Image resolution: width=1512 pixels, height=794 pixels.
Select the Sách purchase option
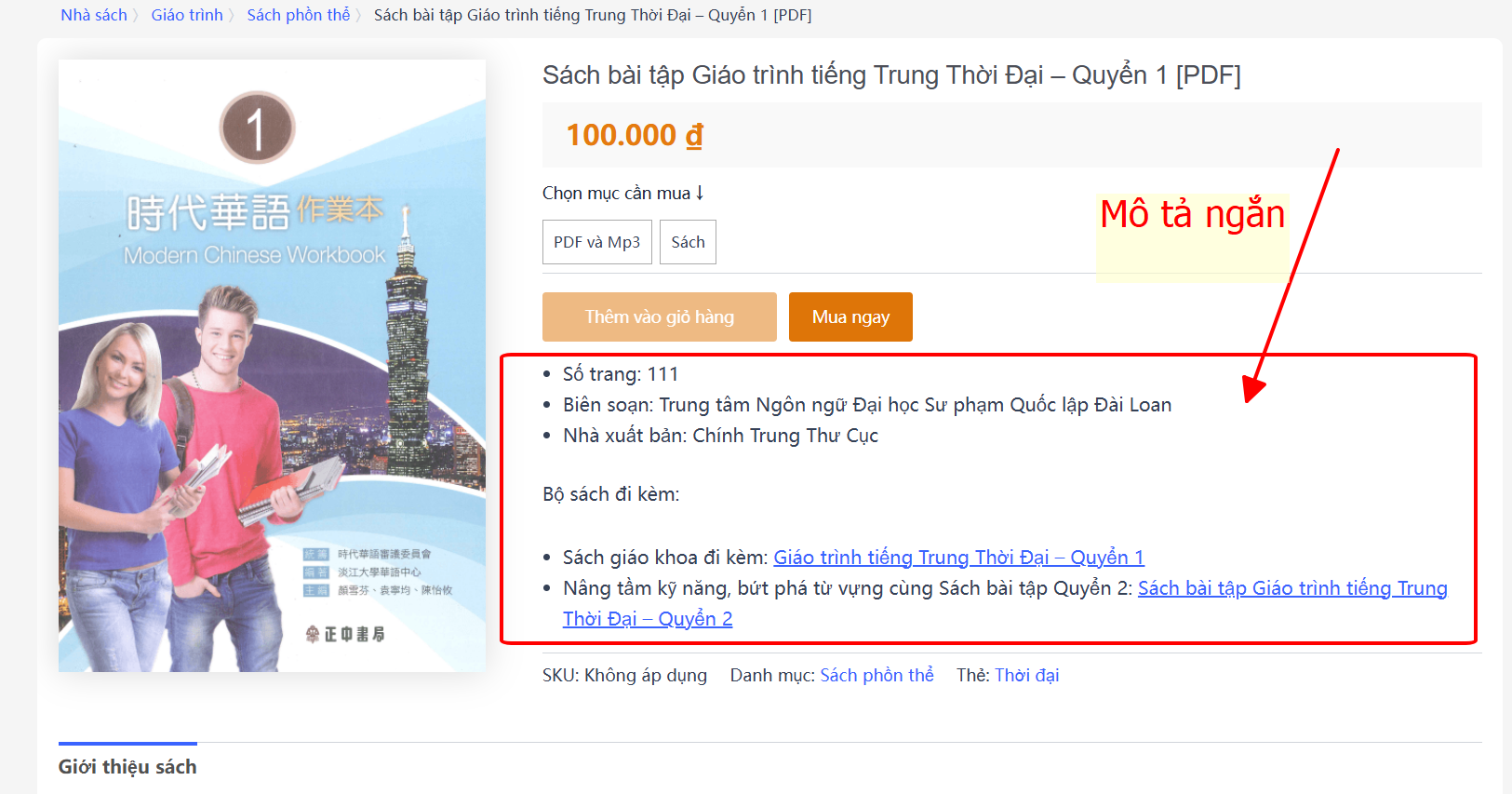[688, 242]
